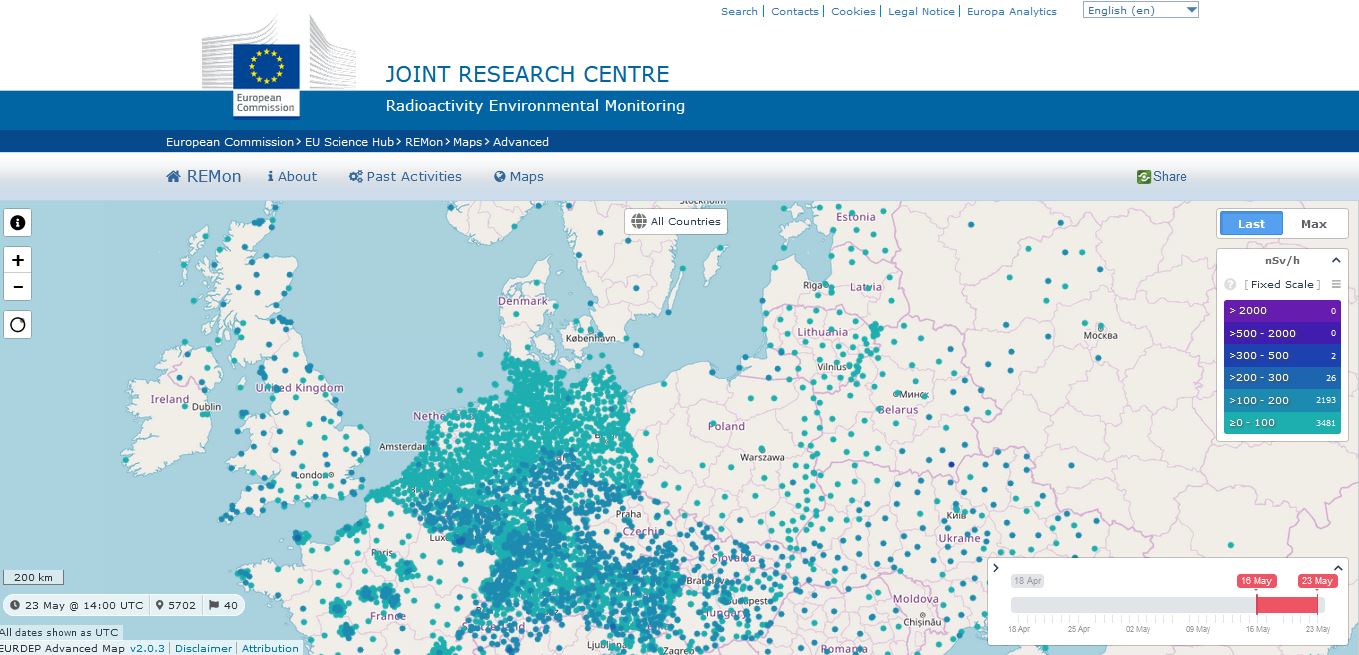Collapse the nSv/h legend panel
The image size is (1359, 655).
point(1336,260)
